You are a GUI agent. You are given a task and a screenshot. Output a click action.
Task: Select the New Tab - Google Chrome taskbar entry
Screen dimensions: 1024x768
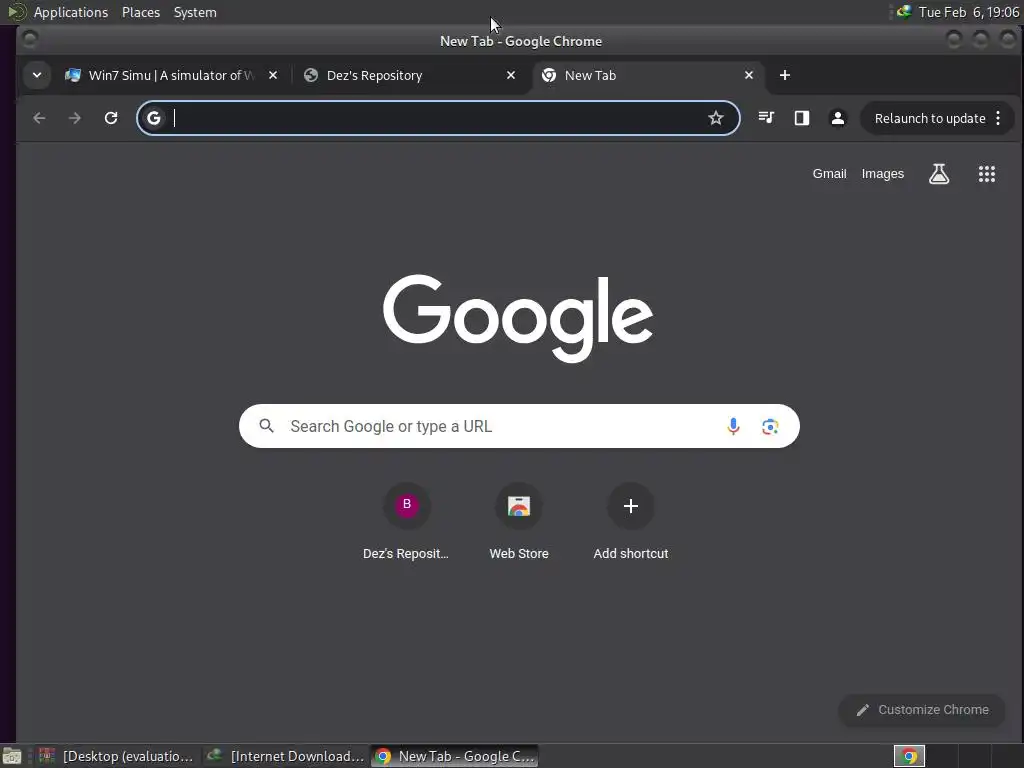pos(455,756)
